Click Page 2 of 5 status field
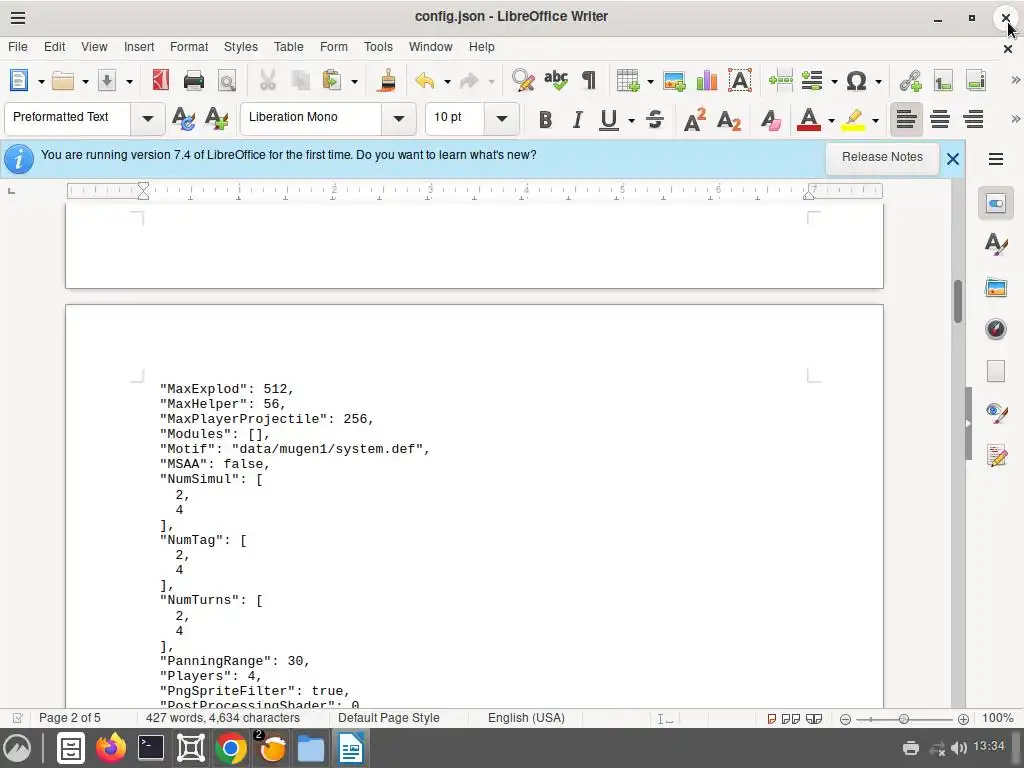Viewport: 1024px width, 768px height. (x=70, y=718)
